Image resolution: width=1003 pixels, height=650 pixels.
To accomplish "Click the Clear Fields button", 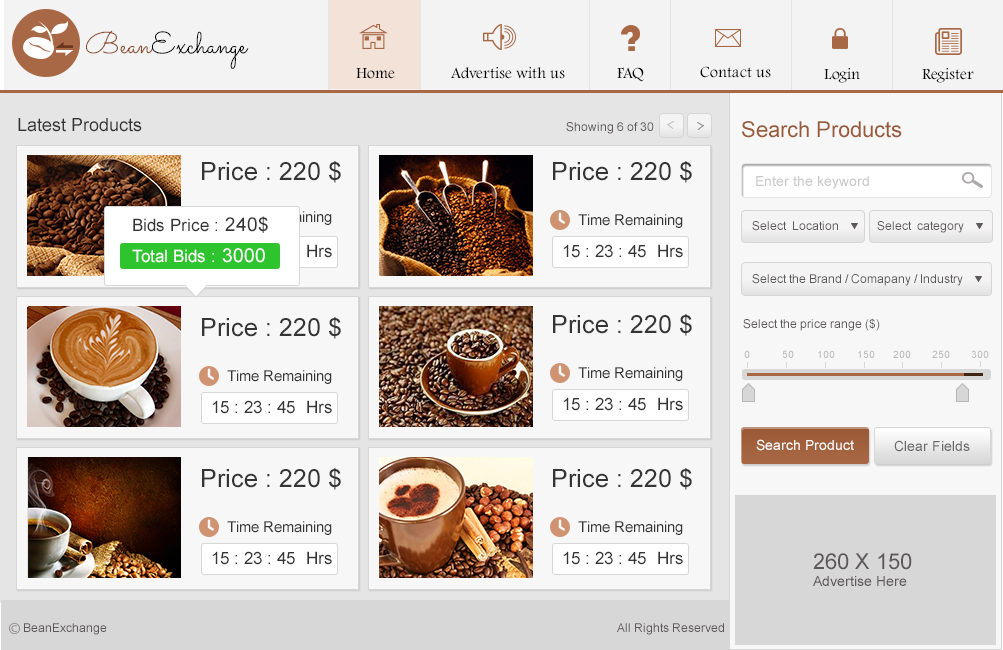I will pyautogui.click(x=932, y=446).
